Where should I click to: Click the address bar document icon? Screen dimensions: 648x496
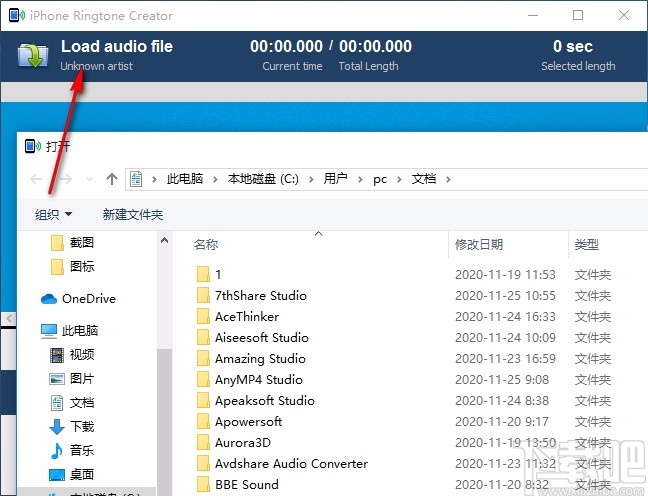136,179
